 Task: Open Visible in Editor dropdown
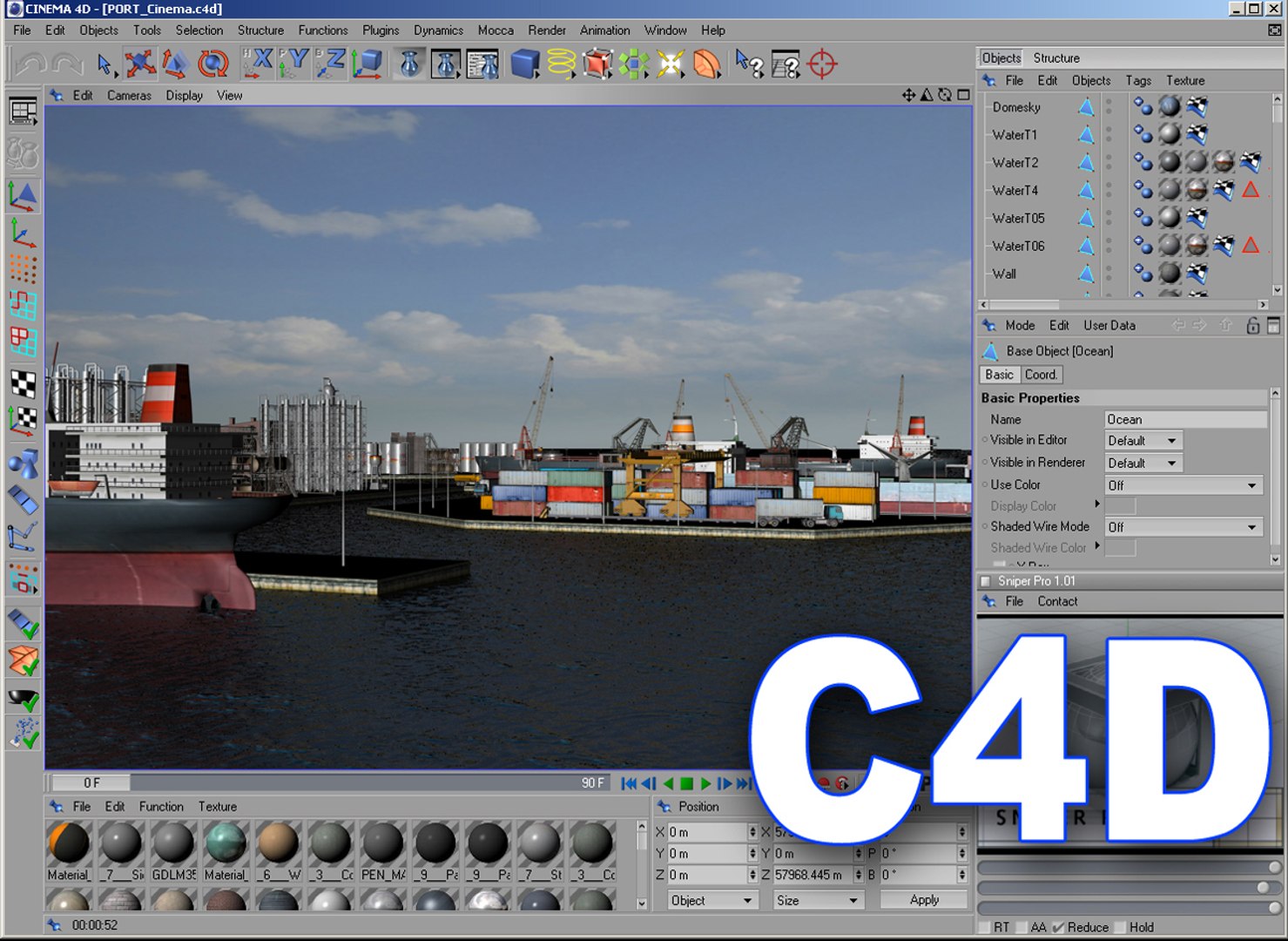(x=1143, y=441)
